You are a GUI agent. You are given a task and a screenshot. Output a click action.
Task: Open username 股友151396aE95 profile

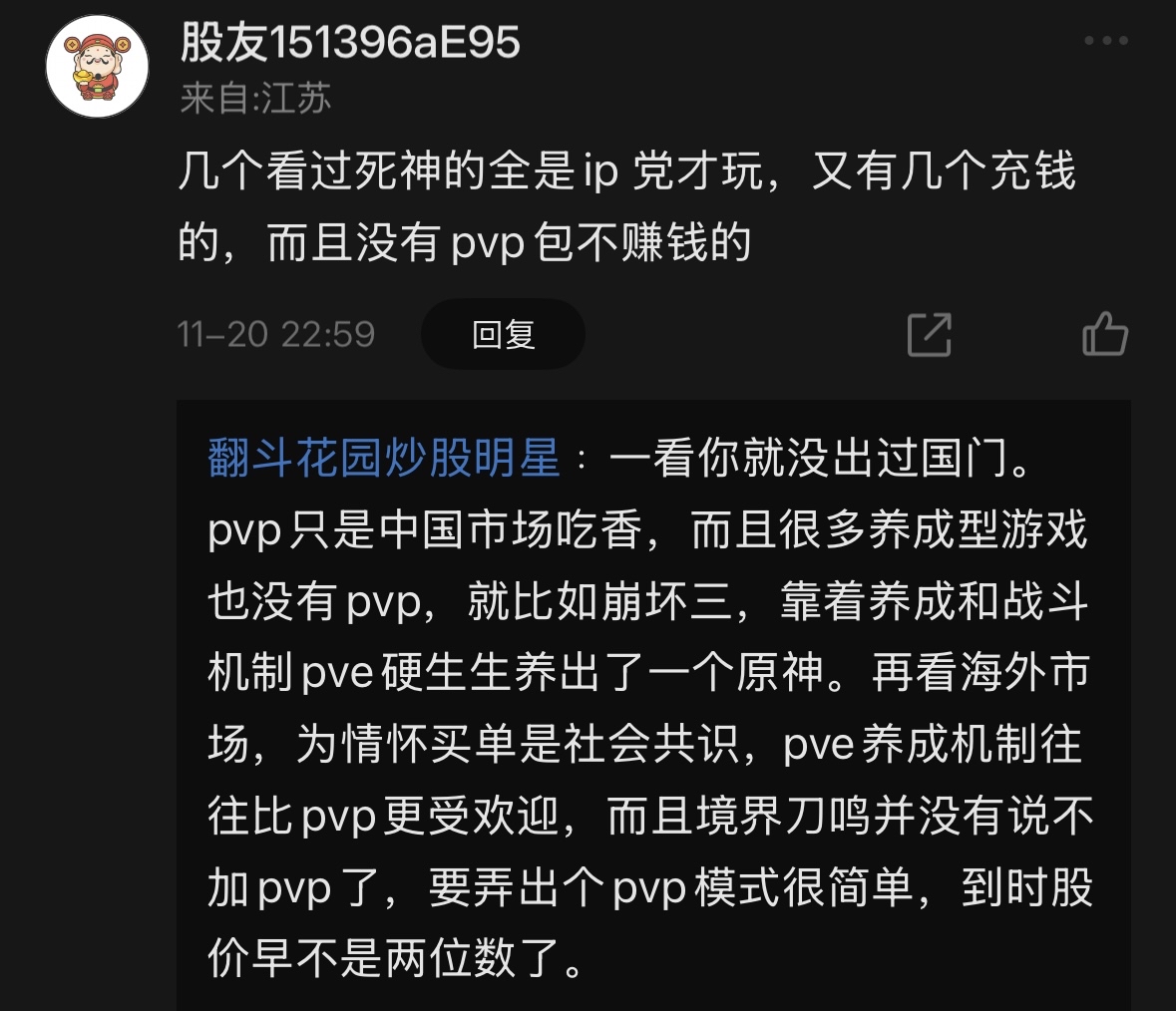click(x=349, y=42)
